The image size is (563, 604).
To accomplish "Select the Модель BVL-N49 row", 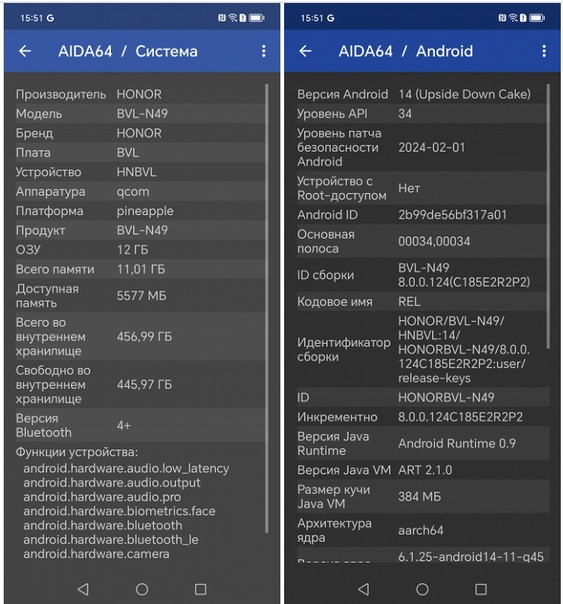I will tap(140, 114).
